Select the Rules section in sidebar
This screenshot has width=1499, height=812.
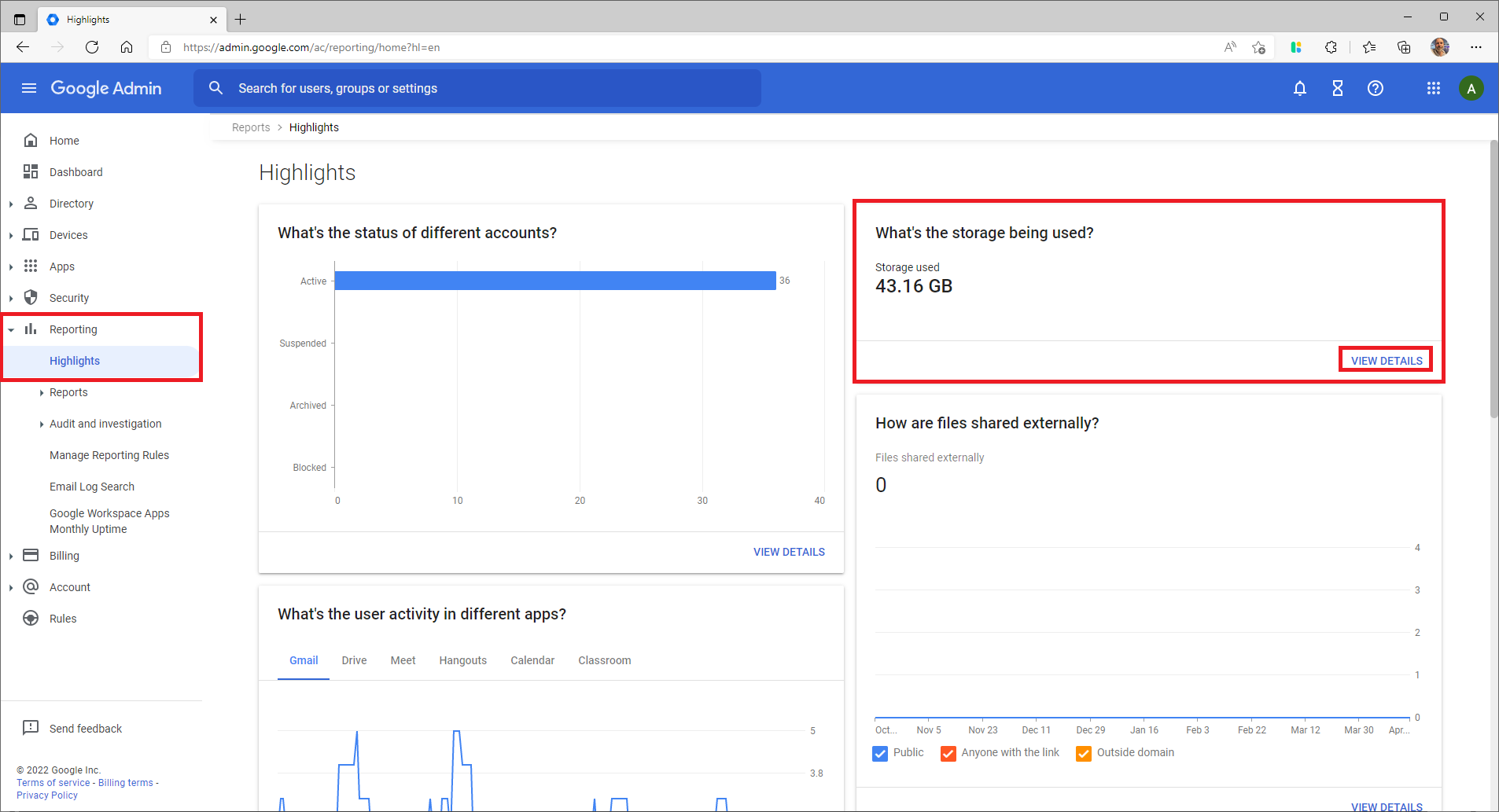[63, 618]
